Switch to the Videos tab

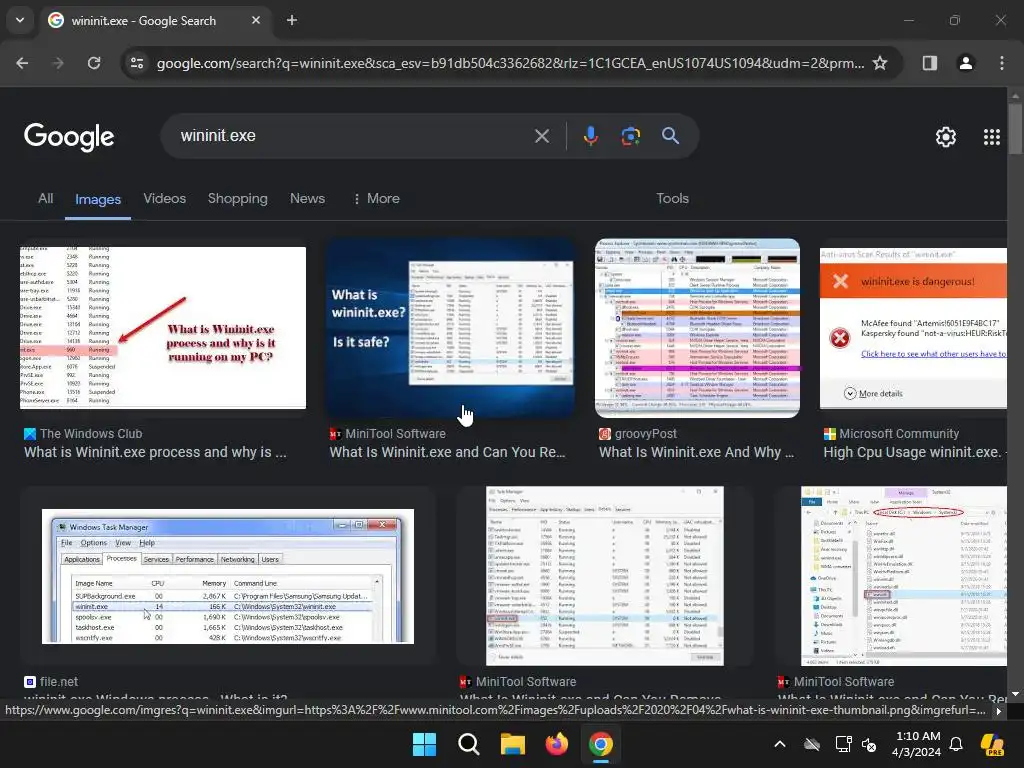[x=165, y=199]
